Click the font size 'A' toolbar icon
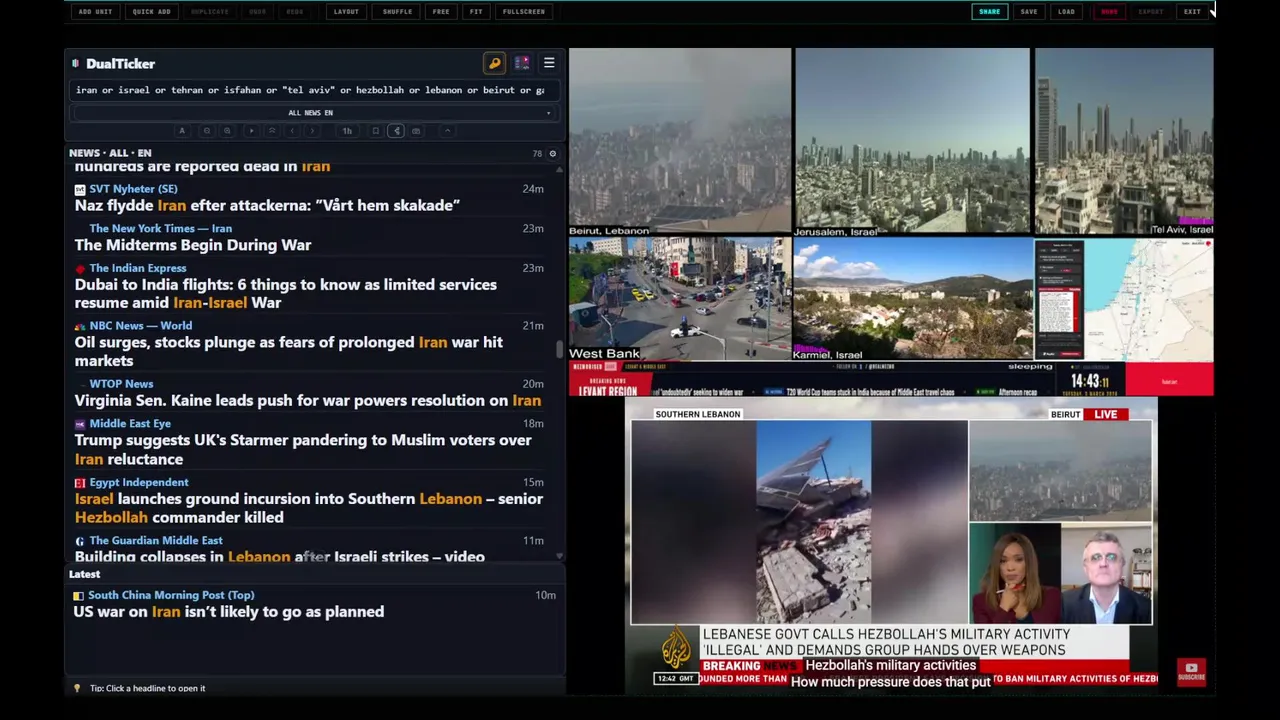Image resolution: width=1280 pixels, height=720 pixels. (x=182, y=131)
